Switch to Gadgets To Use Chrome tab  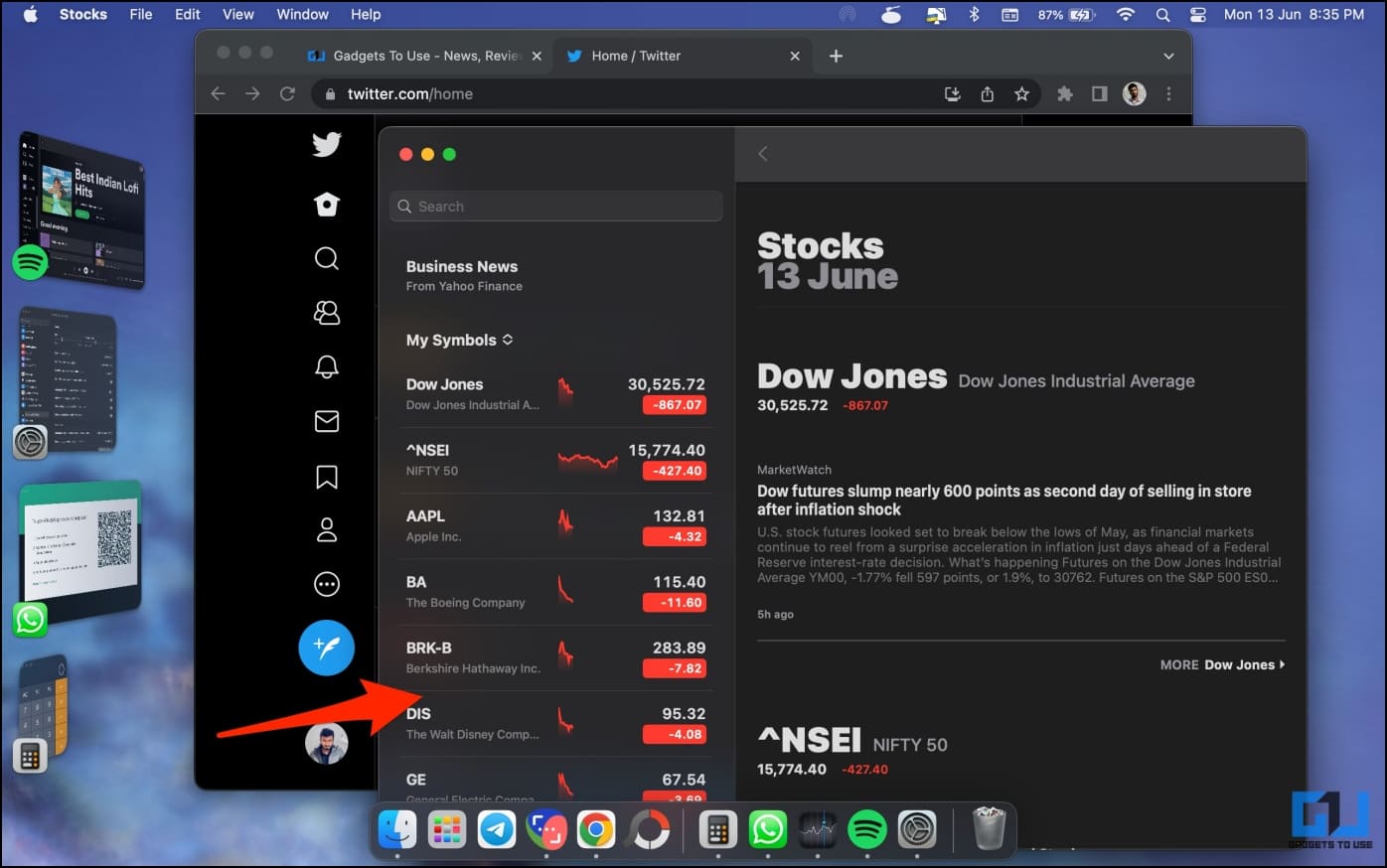coord(427,56)
